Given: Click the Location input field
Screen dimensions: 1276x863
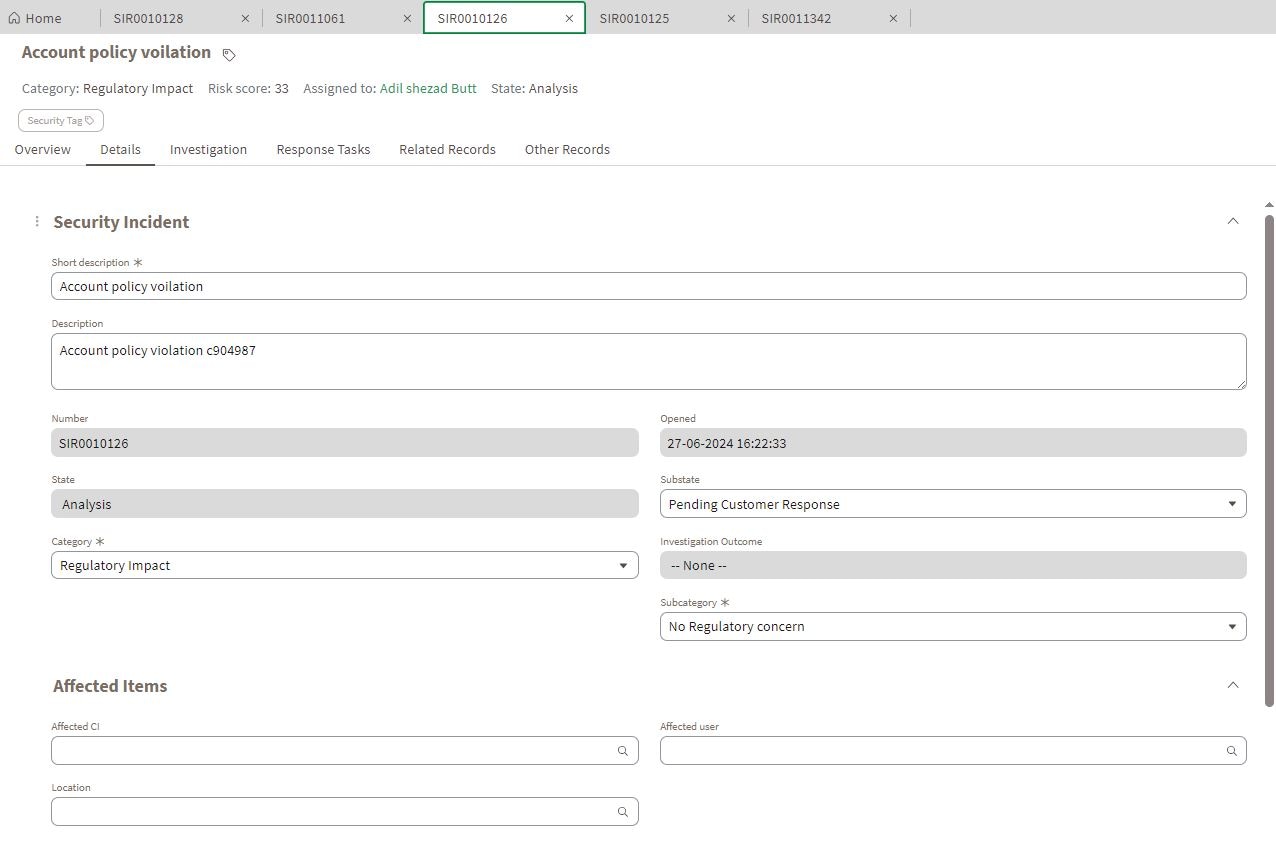Looking at the screenshot, I should coord(345,811).
